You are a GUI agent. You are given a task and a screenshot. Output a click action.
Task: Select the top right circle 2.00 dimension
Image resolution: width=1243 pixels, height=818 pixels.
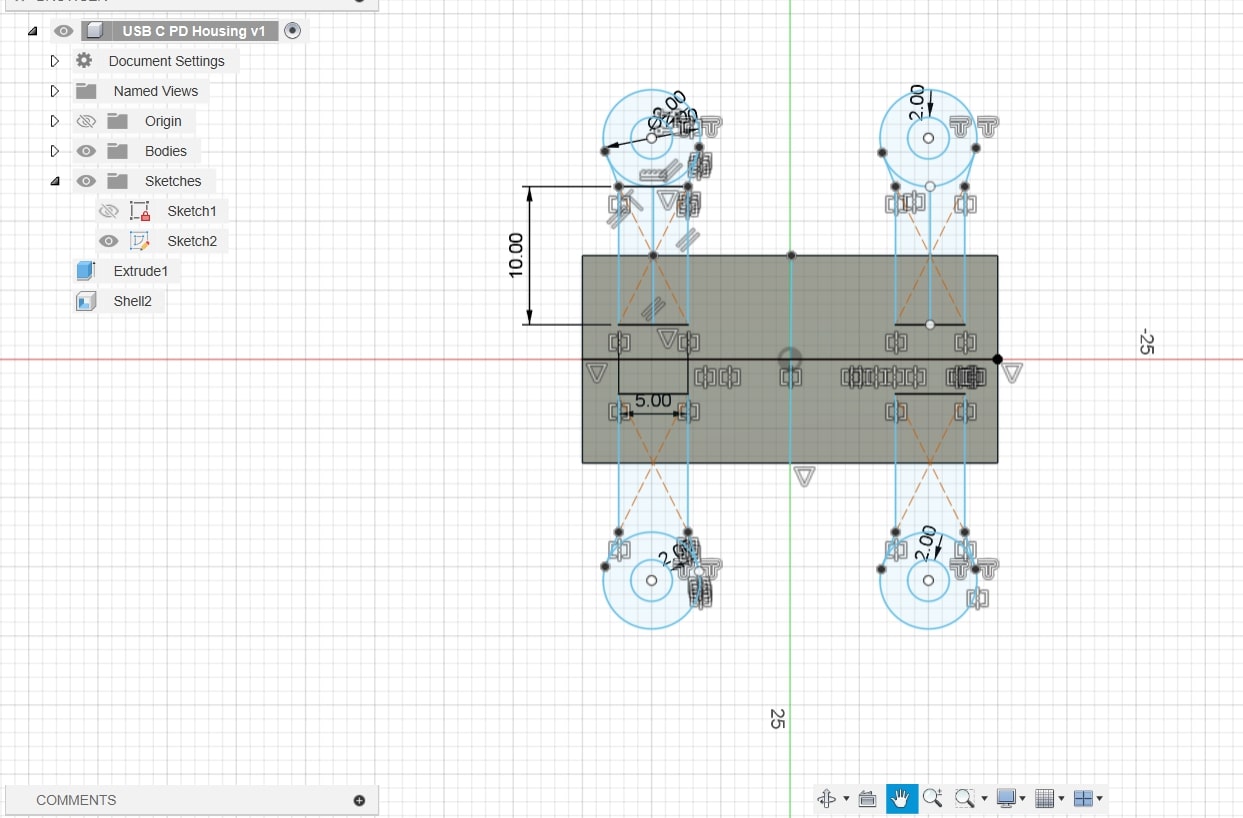click(x=917, y=103)
